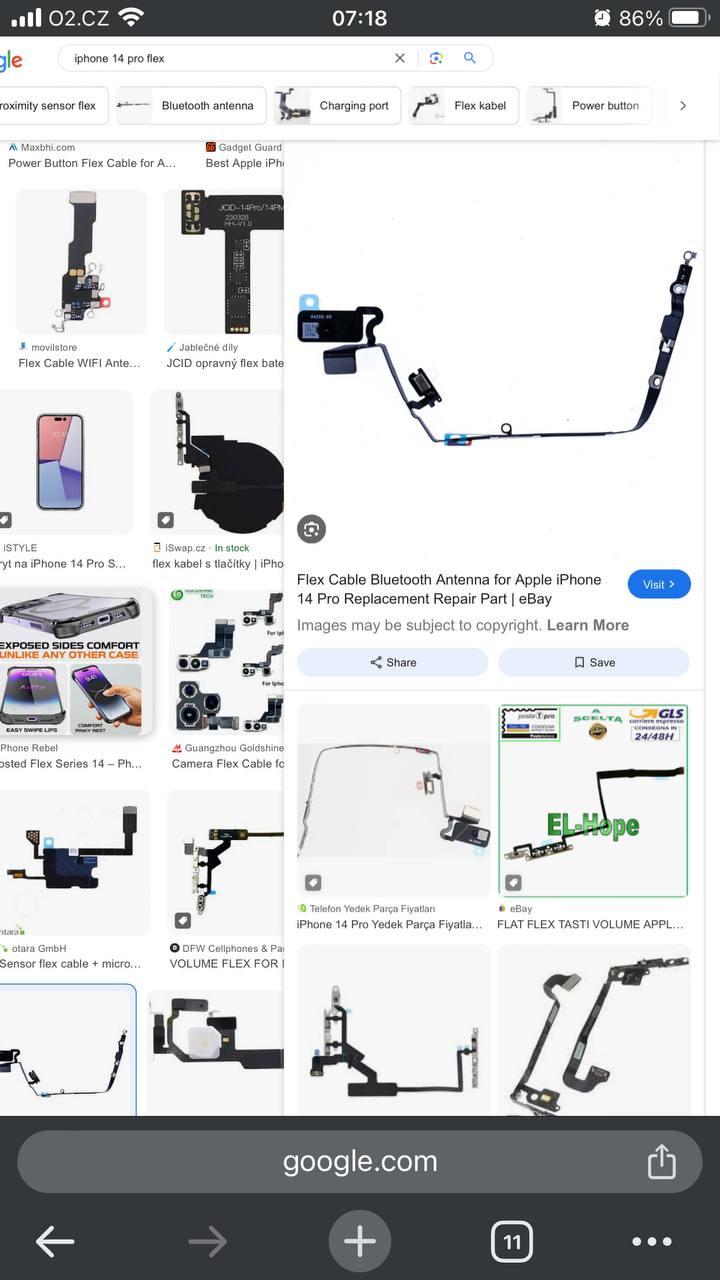Open the Learn More copyright link
720x1280 pixels.
588,625
